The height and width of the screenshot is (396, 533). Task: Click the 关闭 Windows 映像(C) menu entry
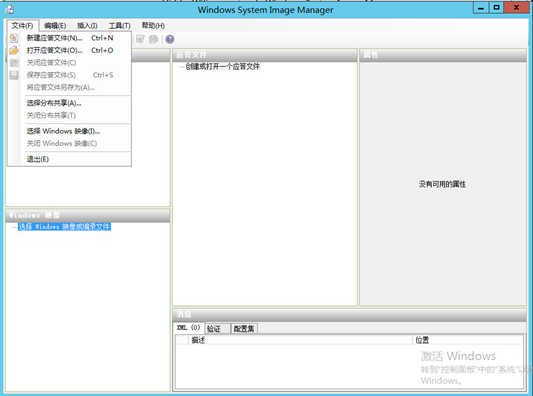pyautogui.click(x=69, y=143)
